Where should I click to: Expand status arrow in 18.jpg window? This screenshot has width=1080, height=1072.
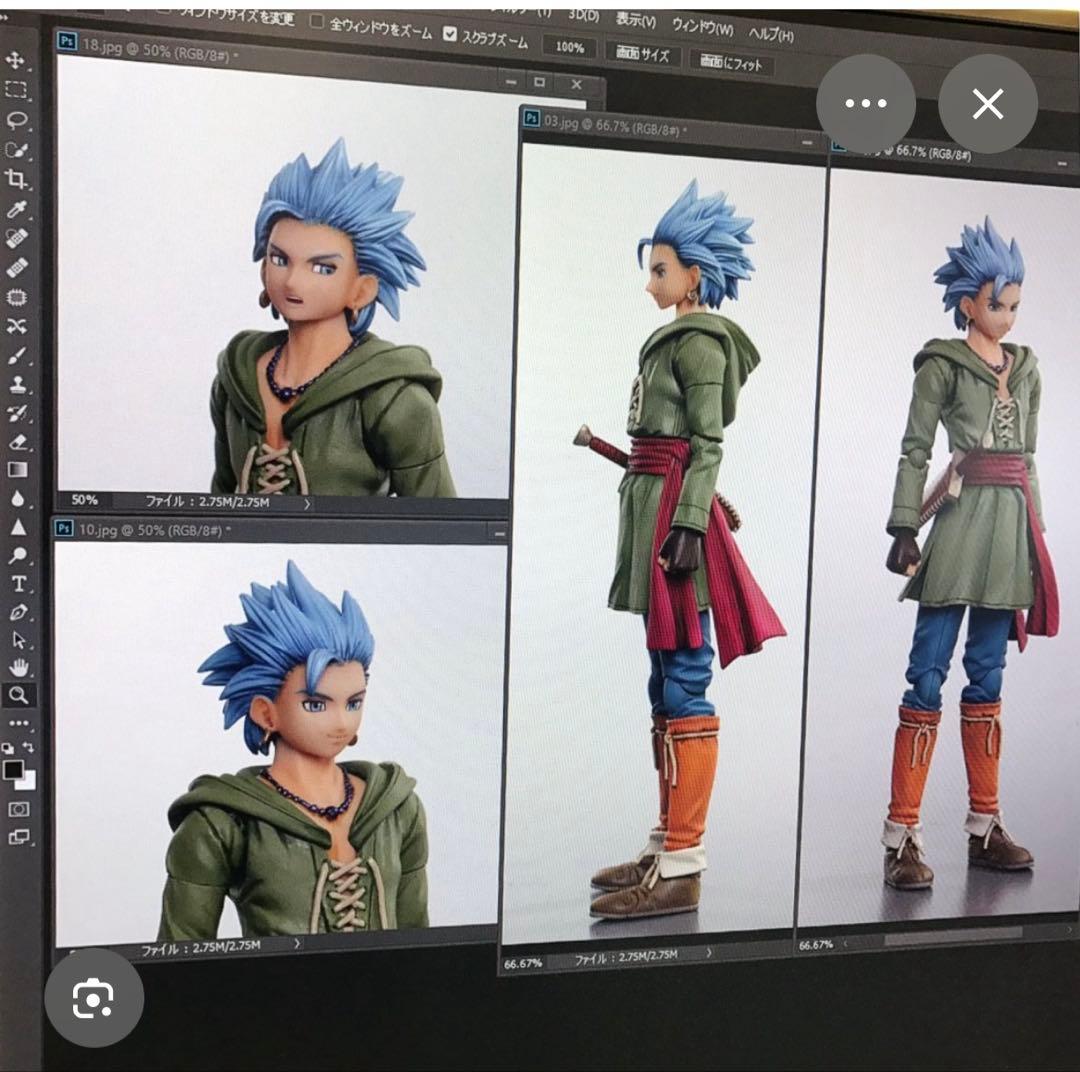coord(306,505)
